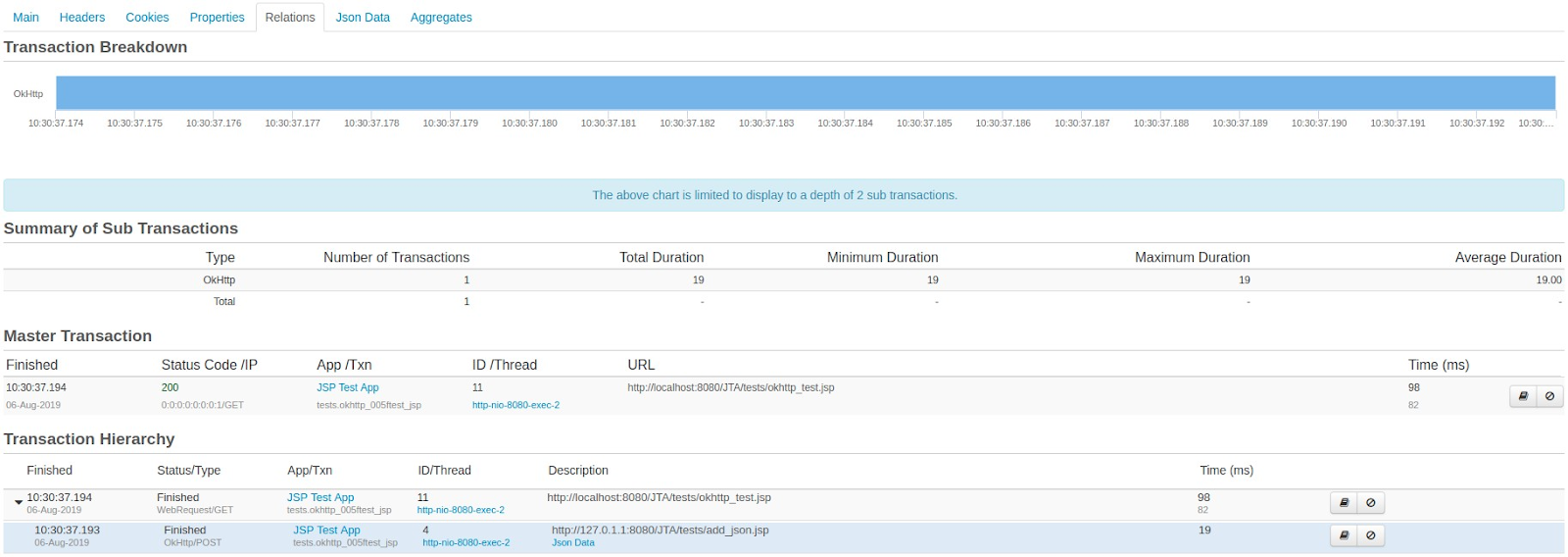Image resolution: width=1568 pixels, height=557 pixels.
Task: Click the 'Status Code /IP' column header
Action: click(x=210, y=365)
